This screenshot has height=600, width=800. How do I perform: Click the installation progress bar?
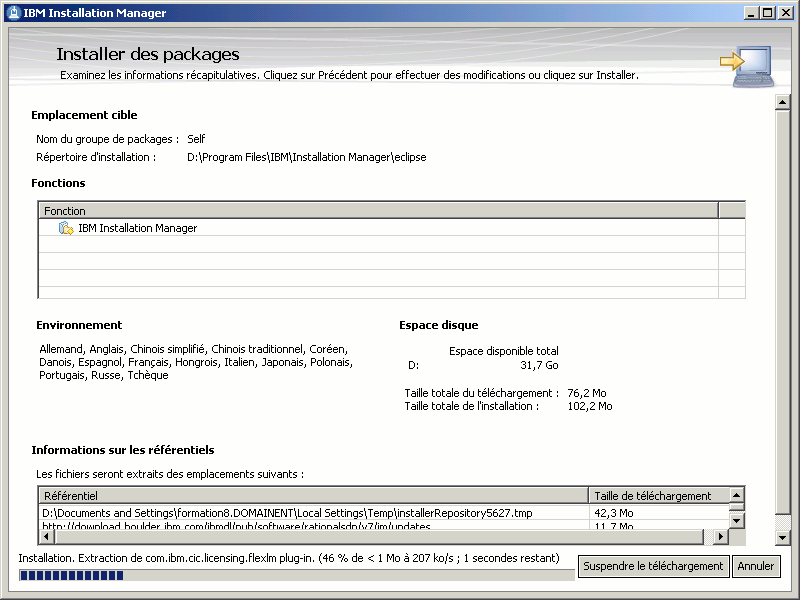(296, 576)
